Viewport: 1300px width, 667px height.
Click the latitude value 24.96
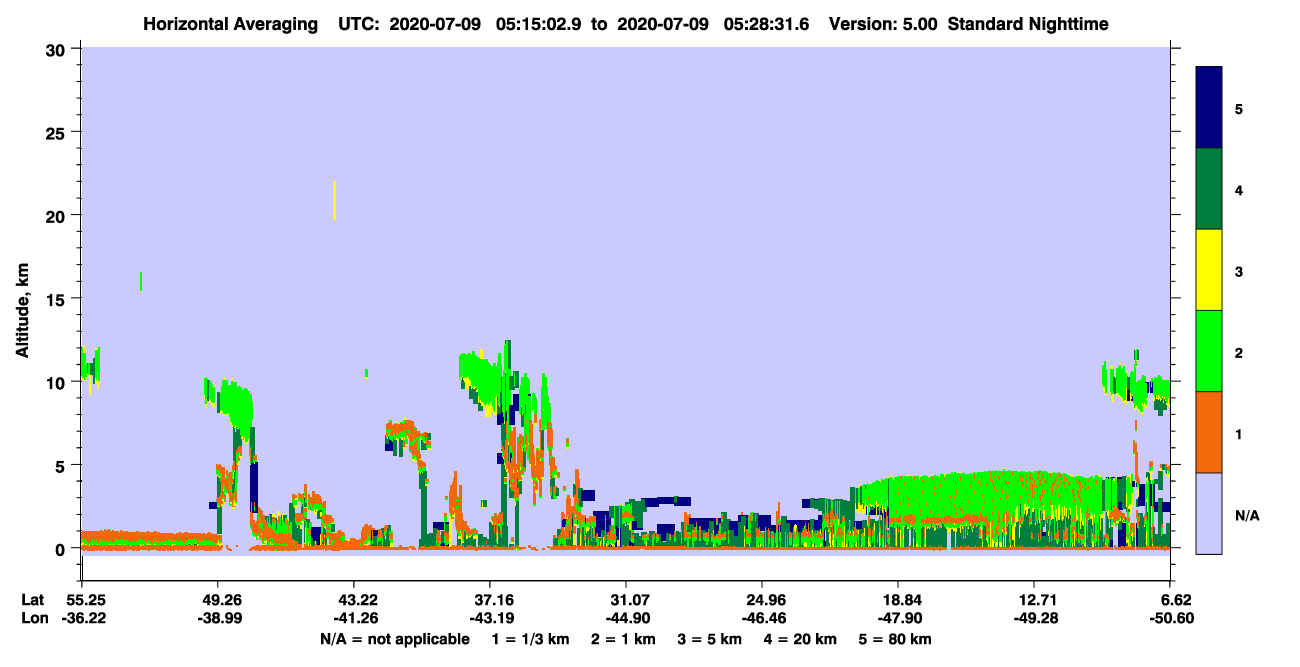coord(762,600)
